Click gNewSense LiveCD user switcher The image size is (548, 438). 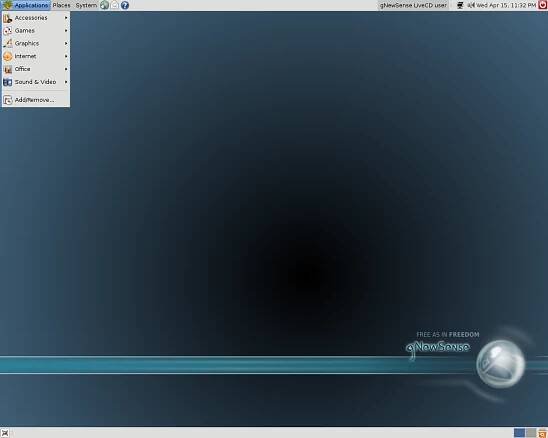tap(413, 5)
